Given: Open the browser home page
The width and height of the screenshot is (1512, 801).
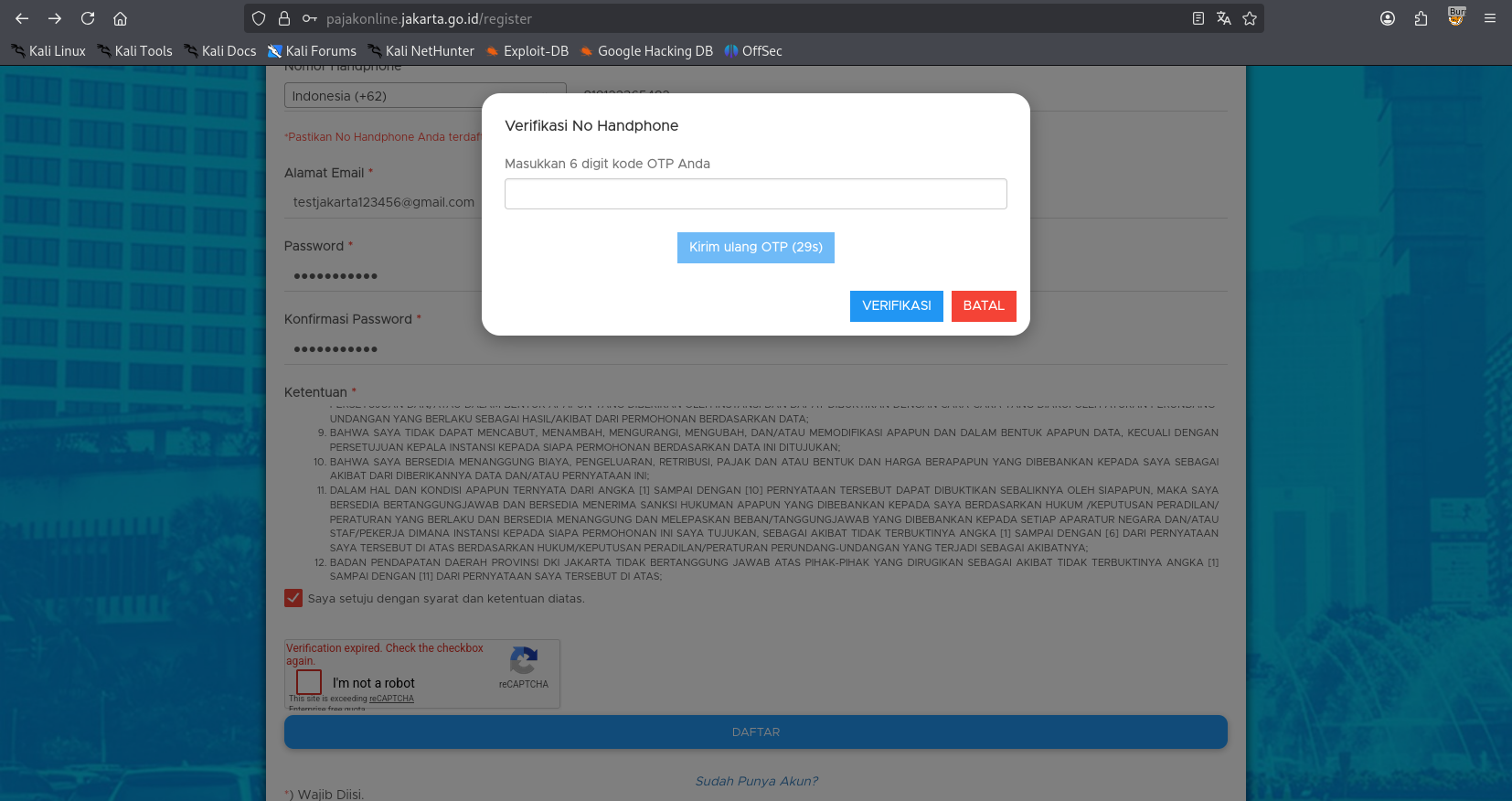Looking at the screenshot, I should 120,18.
